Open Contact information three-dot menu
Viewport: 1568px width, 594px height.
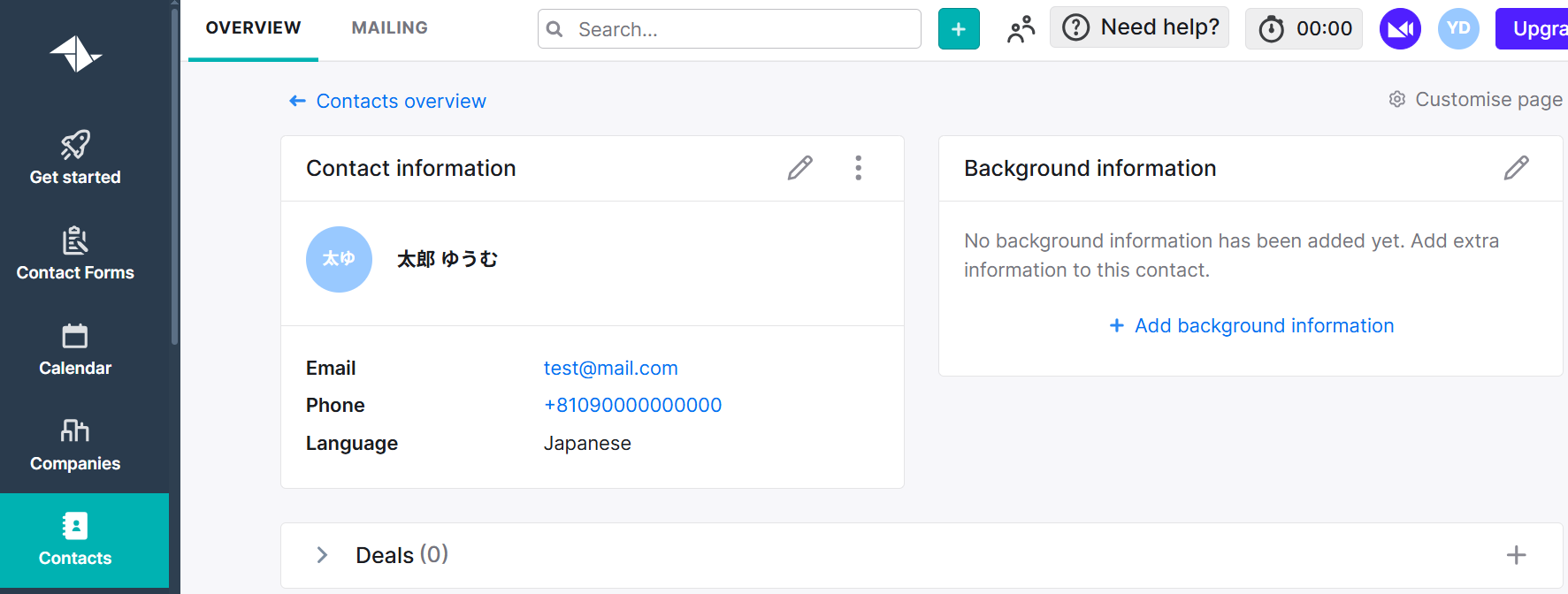point(858,168)
